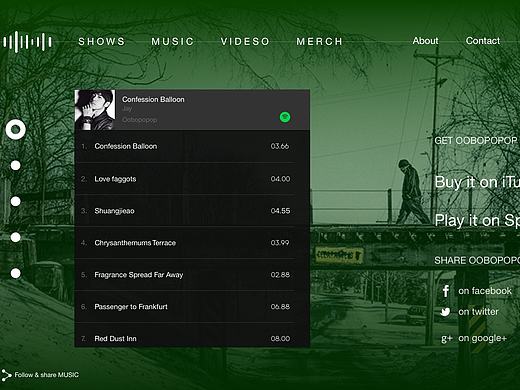Click the SHARE OOBOPOPOP heading
Viewport: 520px width, 390px height.
(x=477, y=260)
